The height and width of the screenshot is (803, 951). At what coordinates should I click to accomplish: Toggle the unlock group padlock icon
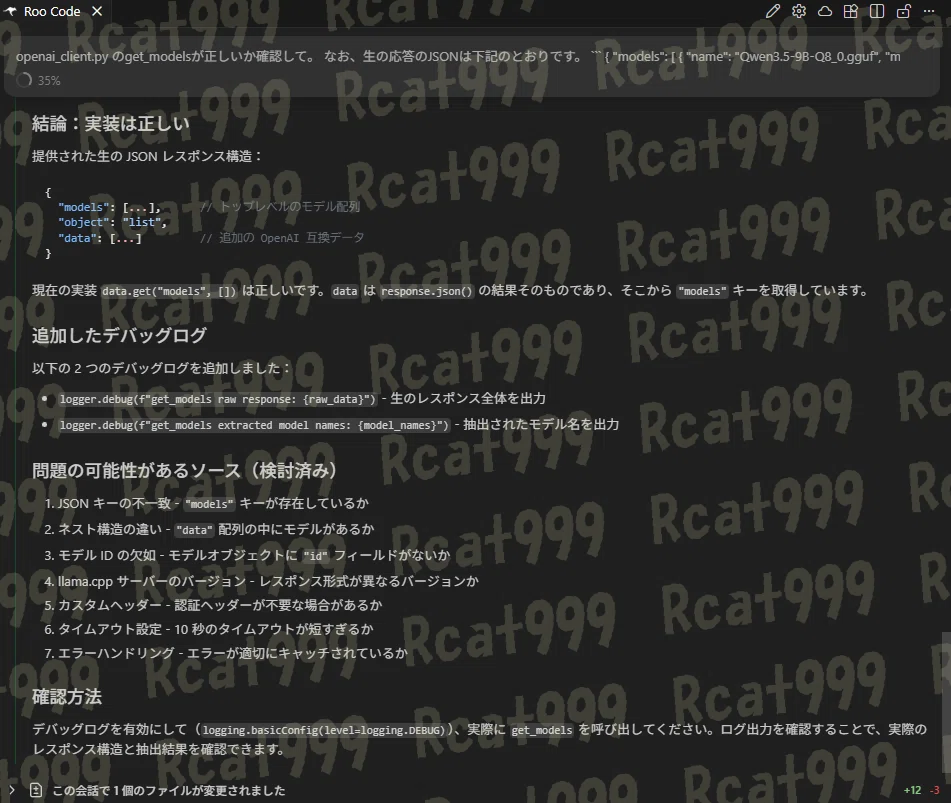[904, 12]
